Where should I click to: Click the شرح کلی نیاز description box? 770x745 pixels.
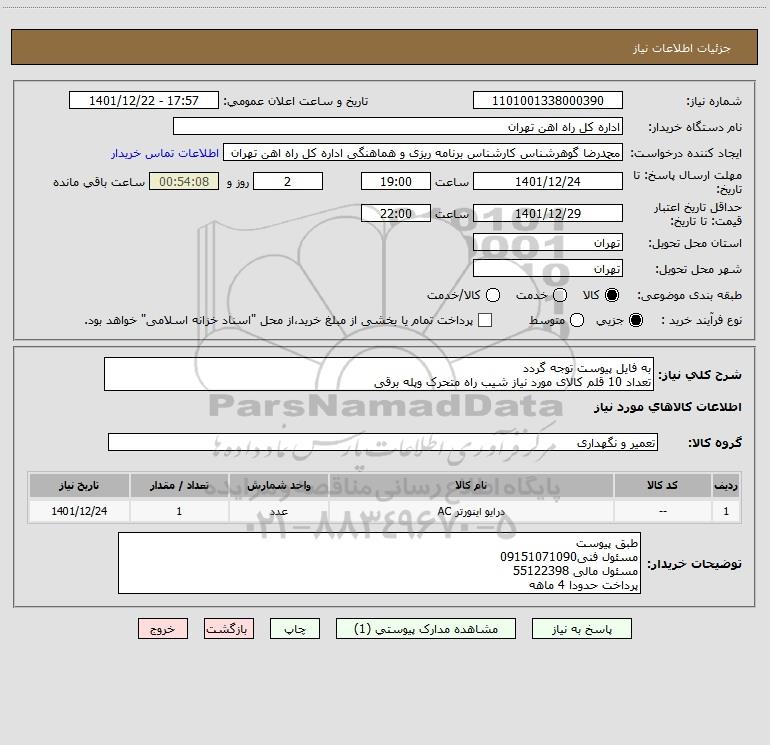click(x=379, y=375)
